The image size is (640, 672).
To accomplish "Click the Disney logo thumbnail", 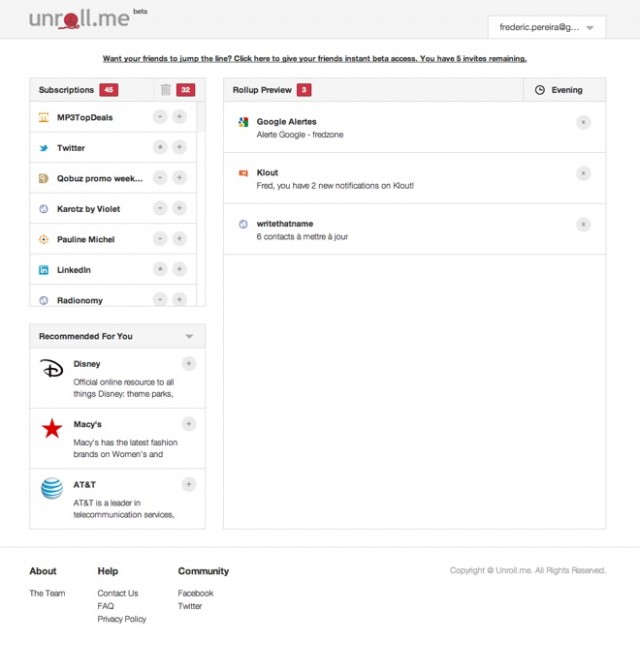I will click(x=52, y=368).
